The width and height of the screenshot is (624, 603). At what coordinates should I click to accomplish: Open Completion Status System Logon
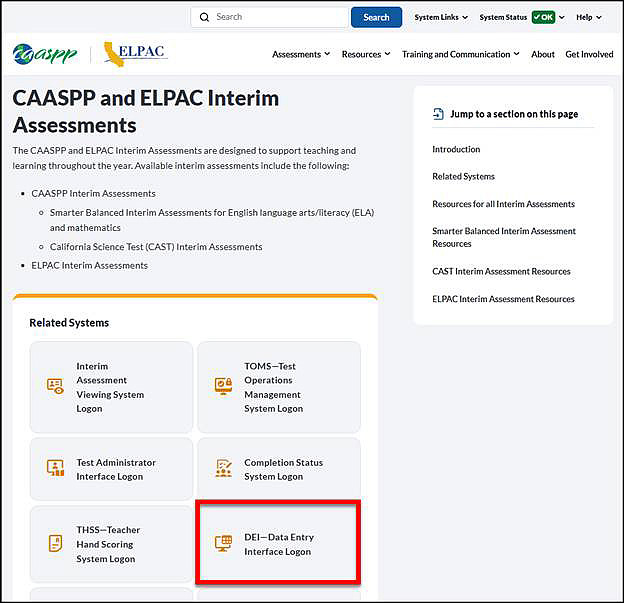tap(279, 469)
